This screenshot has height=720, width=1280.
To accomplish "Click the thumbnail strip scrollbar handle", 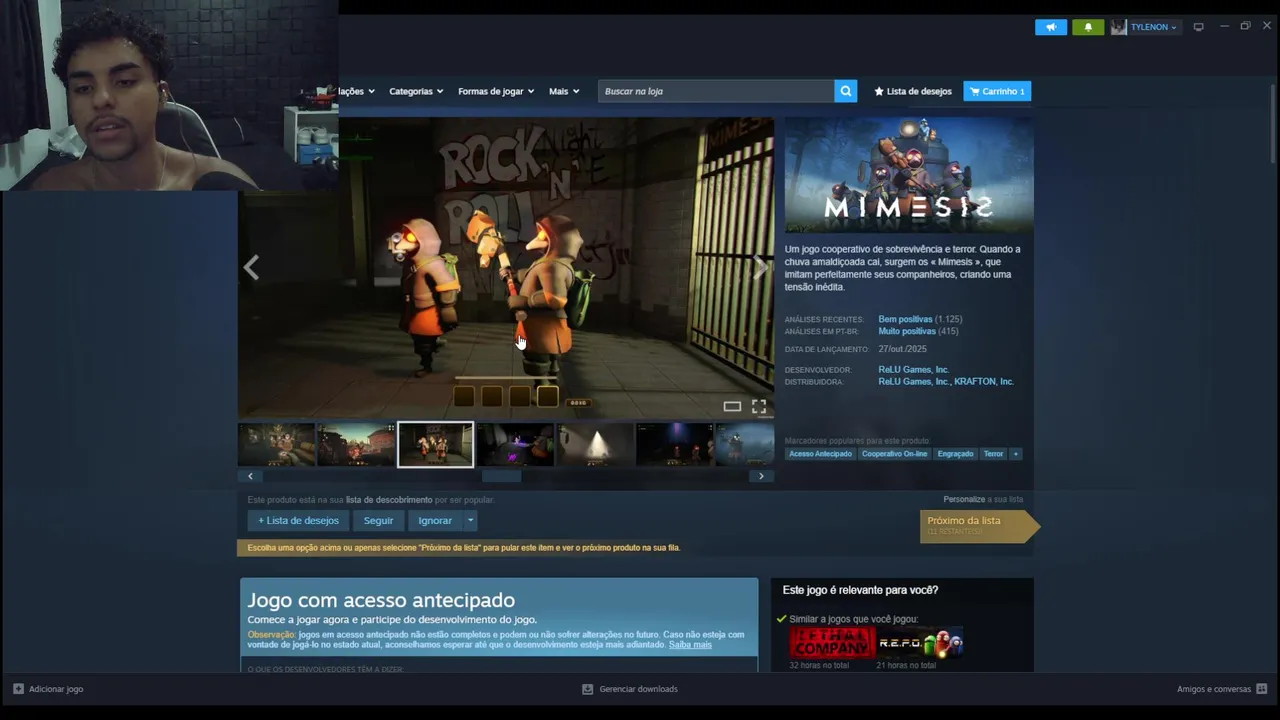I will [501, 476].
